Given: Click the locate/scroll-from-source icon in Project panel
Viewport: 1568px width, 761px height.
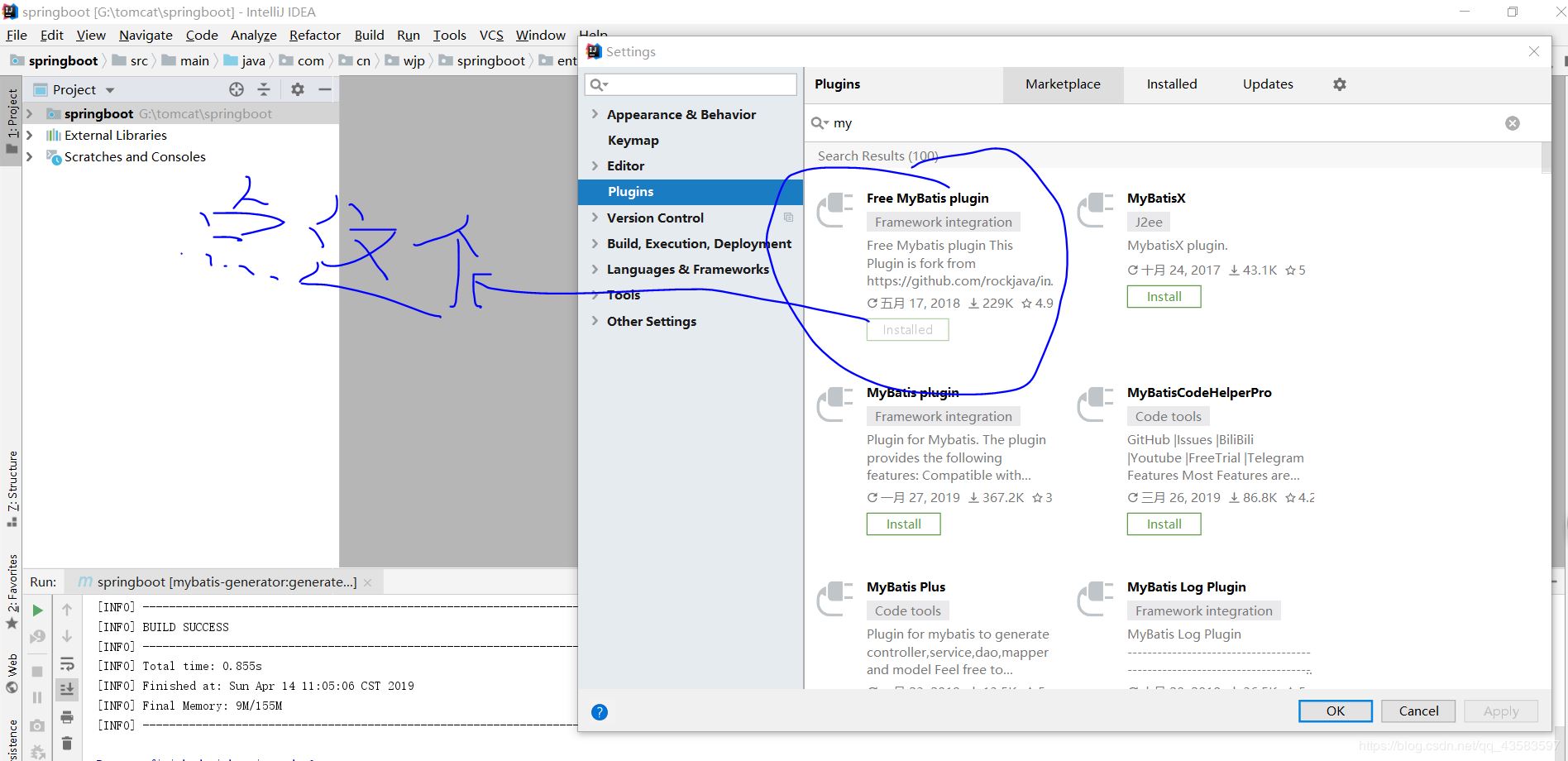Looking at the screenshot, I should tap(237, 89).
